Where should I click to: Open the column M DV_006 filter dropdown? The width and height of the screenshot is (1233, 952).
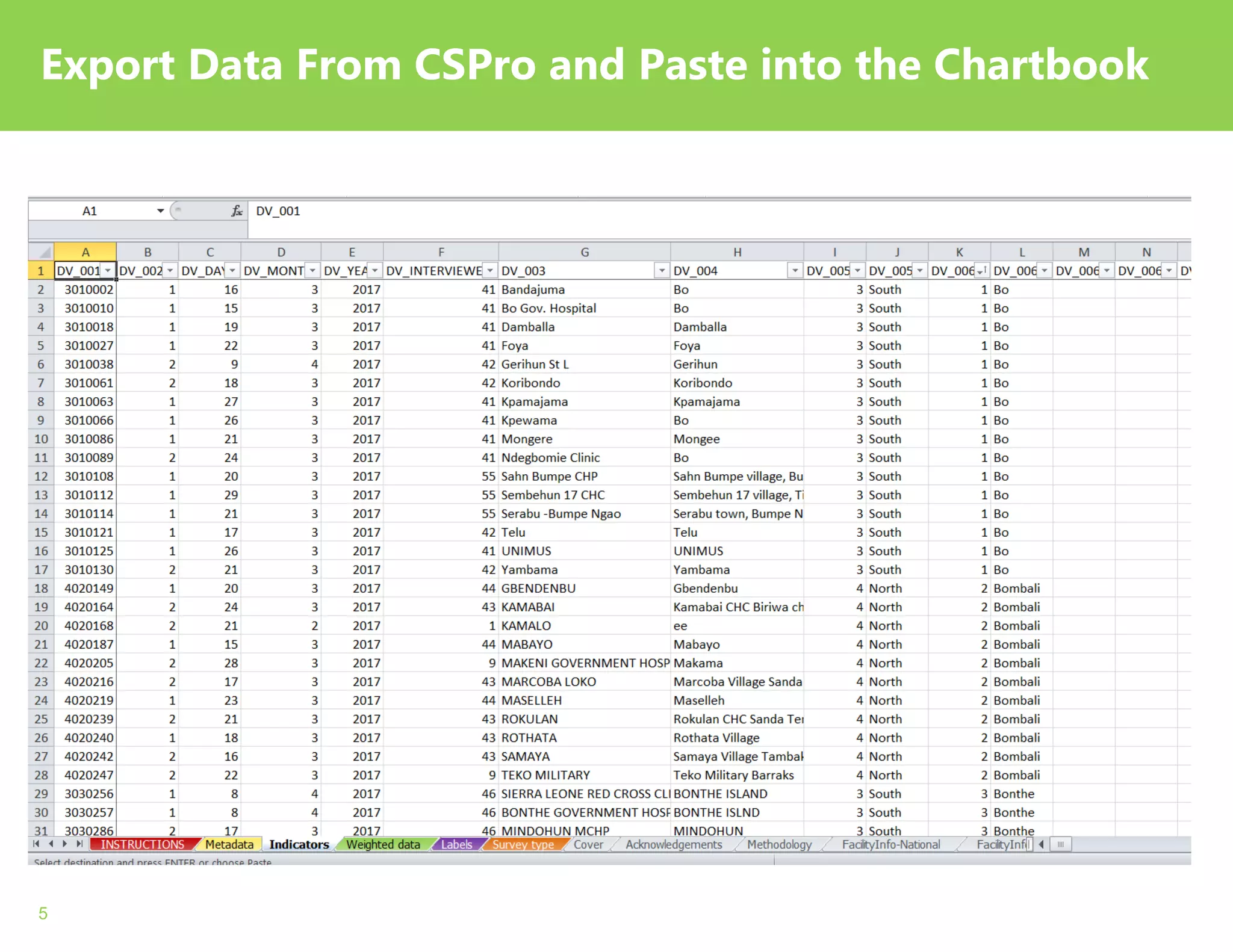click(1107, 271)
